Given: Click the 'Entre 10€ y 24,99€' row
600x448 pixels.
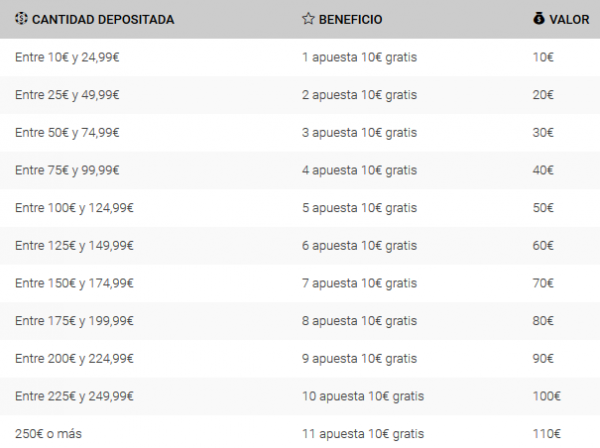Looking at the screenshot, I should (300, 57).
